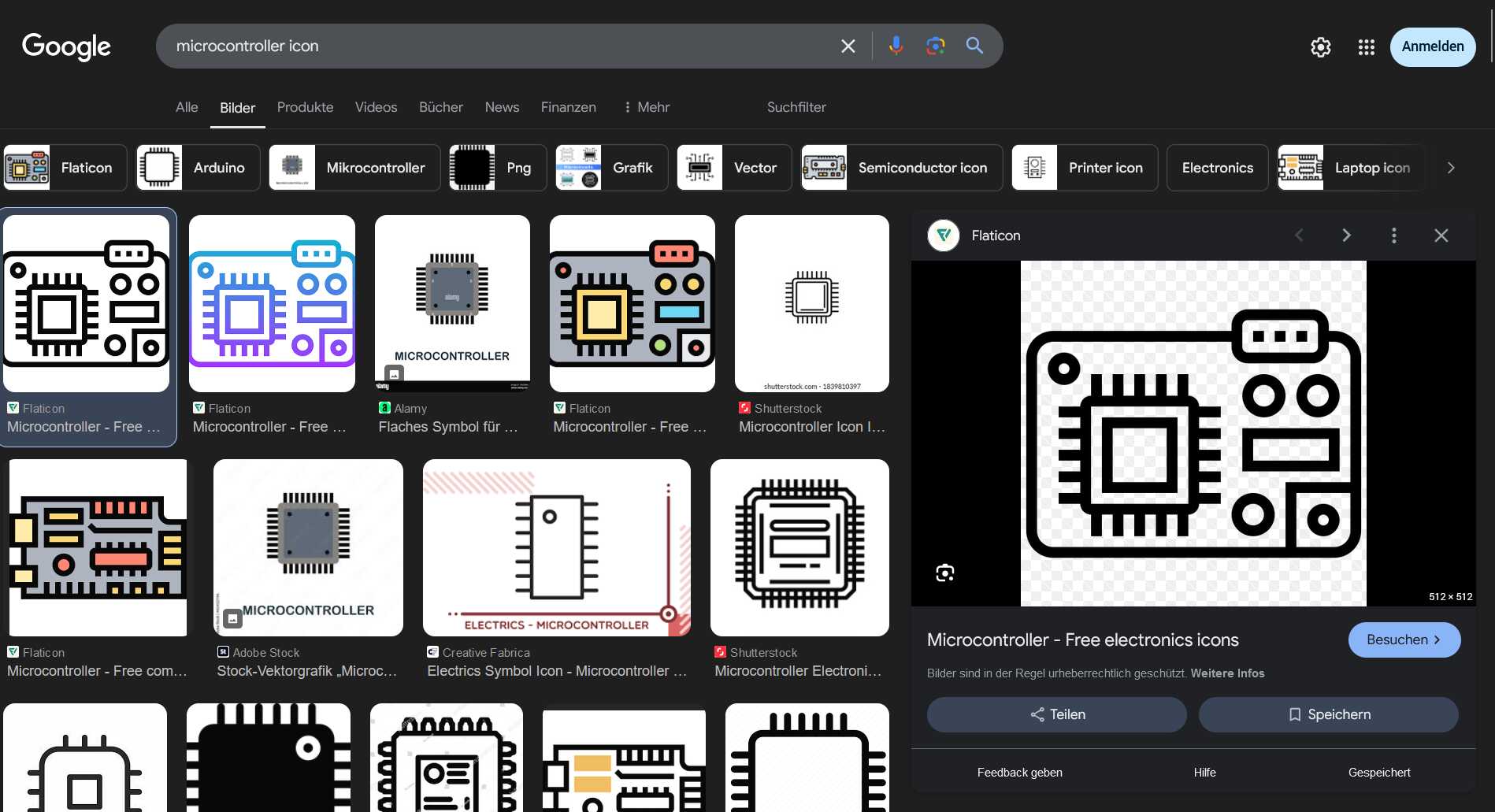
Task: Enable the Vector filter chip
Action: pyautogui.click(x=733, y=167)
